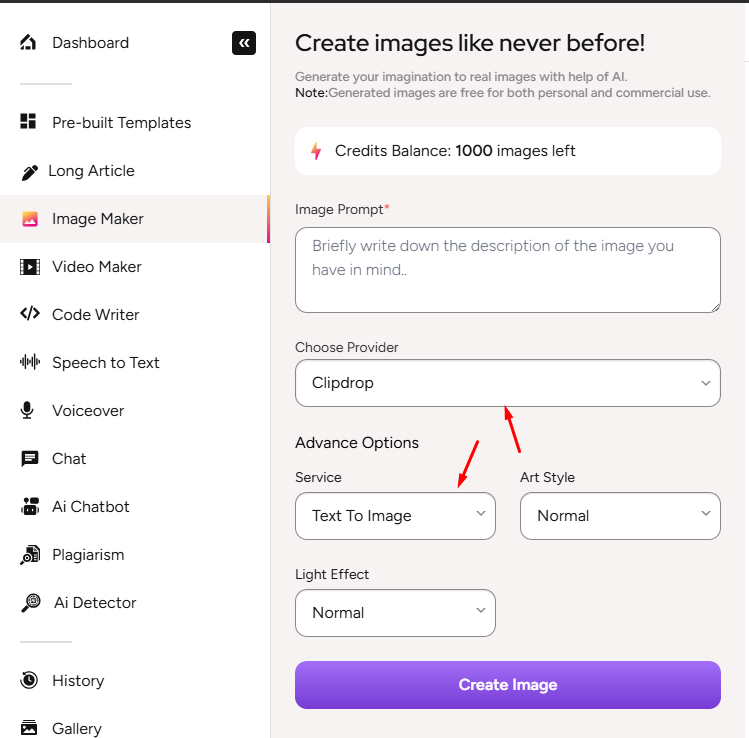Click the Plagiarism document search icon

(x=30, y=554)
